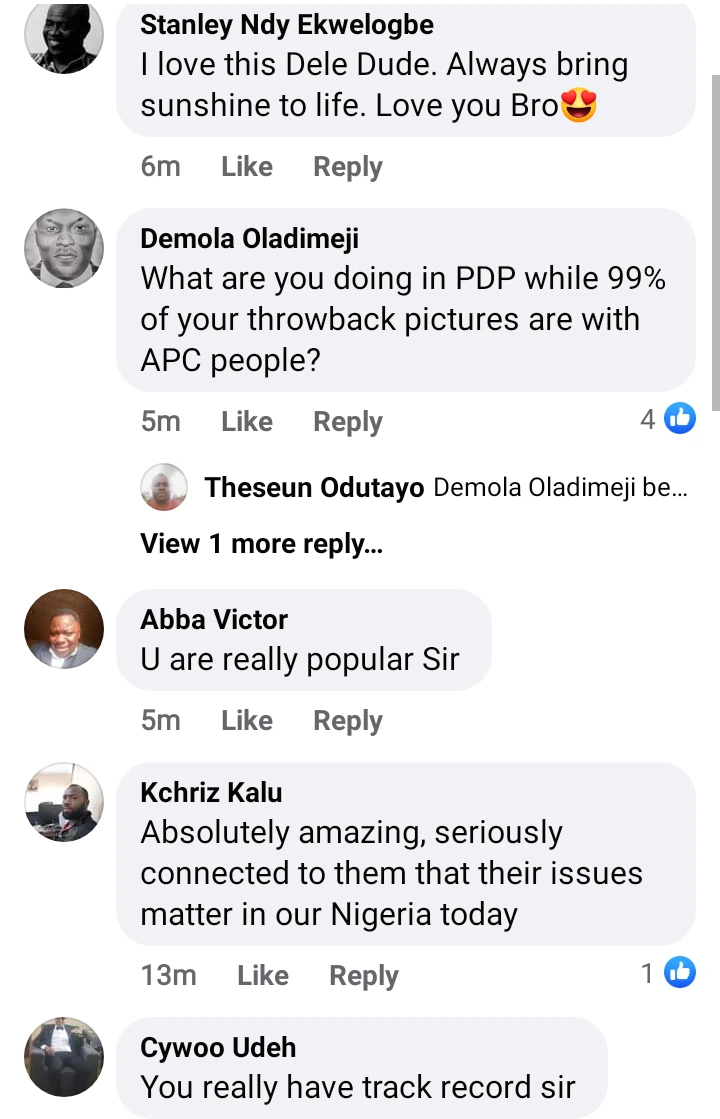Tap Abba Victor's profile photo

tap(64, 629)
